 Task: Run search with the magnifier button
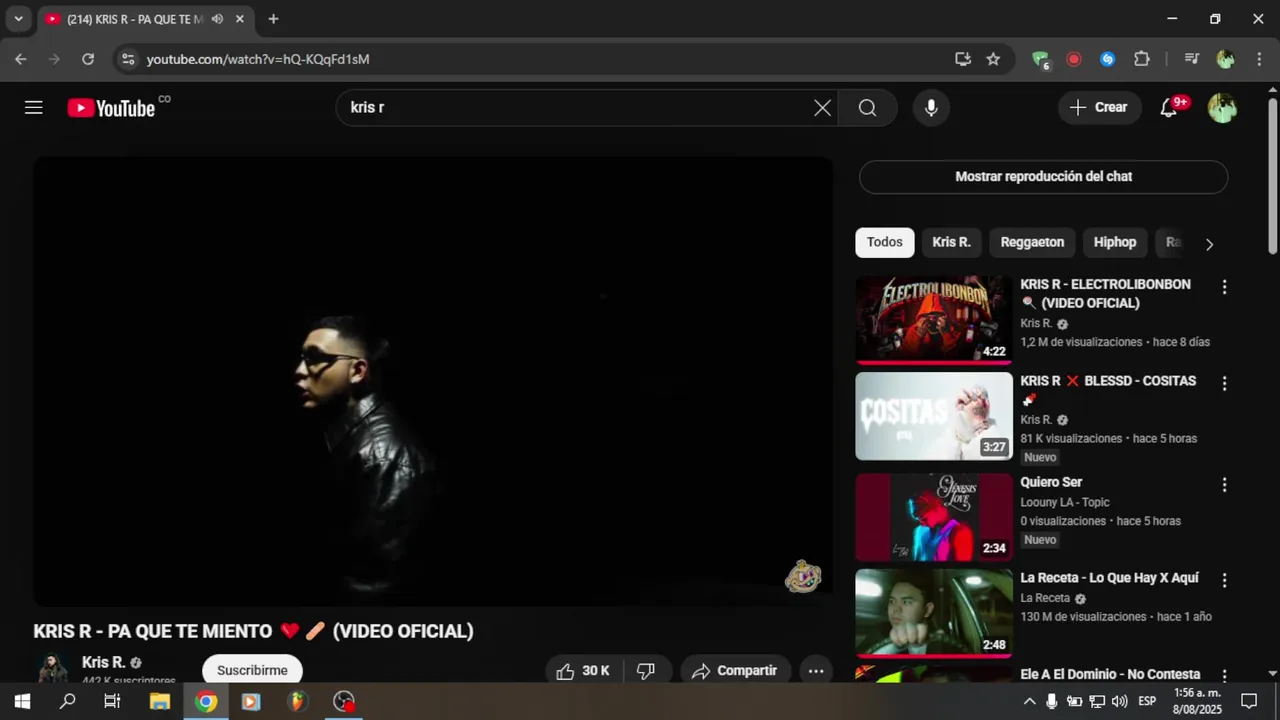867,108
